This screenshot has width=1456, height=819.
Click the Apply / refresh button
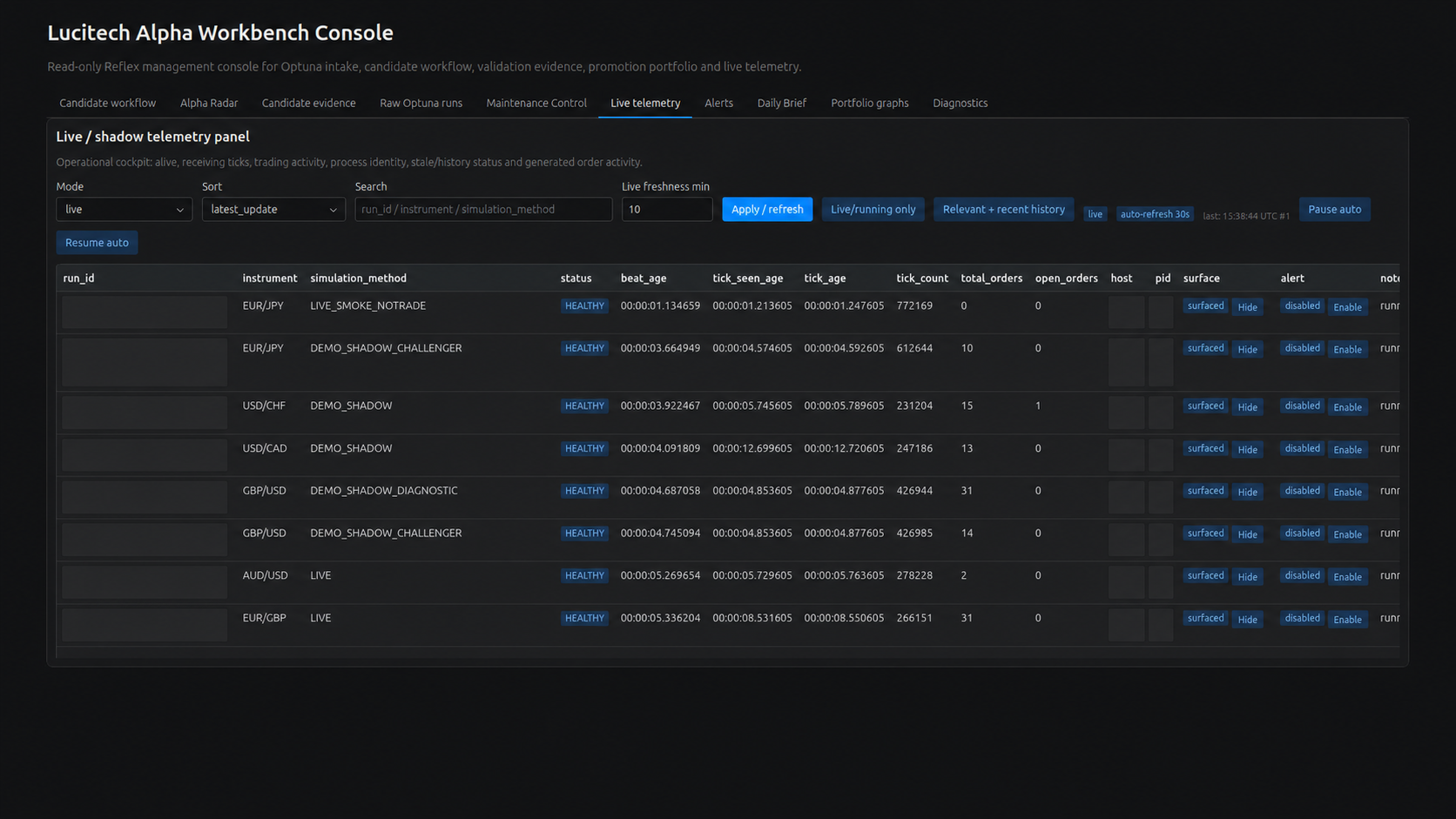767,209
